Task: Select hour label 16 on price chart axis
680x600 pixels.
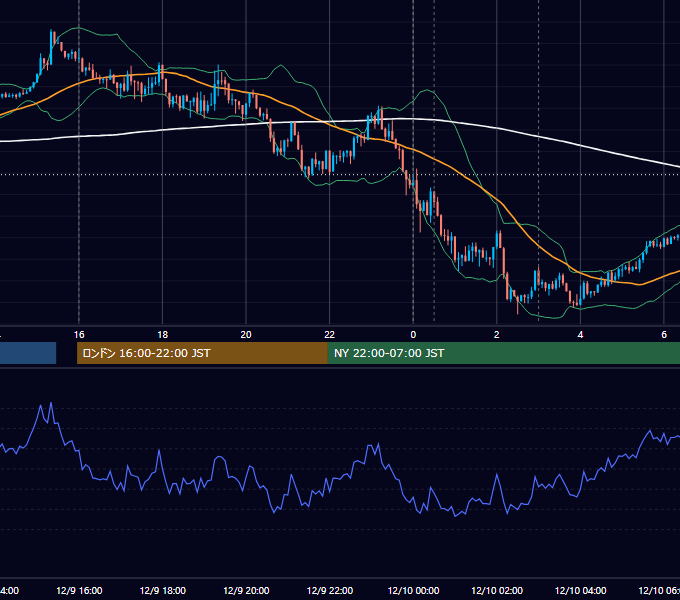Action: coord(79,334)
